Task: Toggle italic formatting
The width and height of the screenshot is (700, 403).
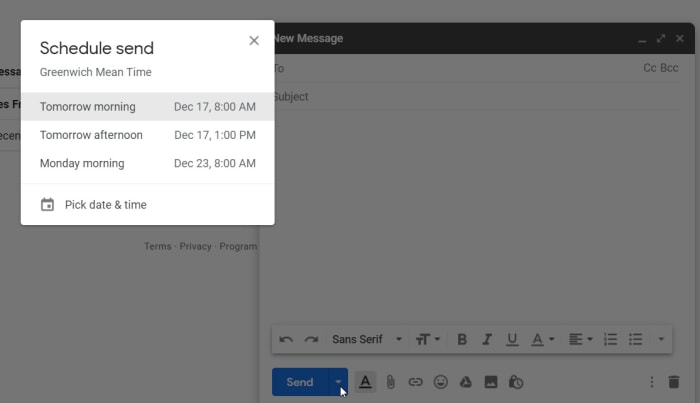Action: click(487, 340)
